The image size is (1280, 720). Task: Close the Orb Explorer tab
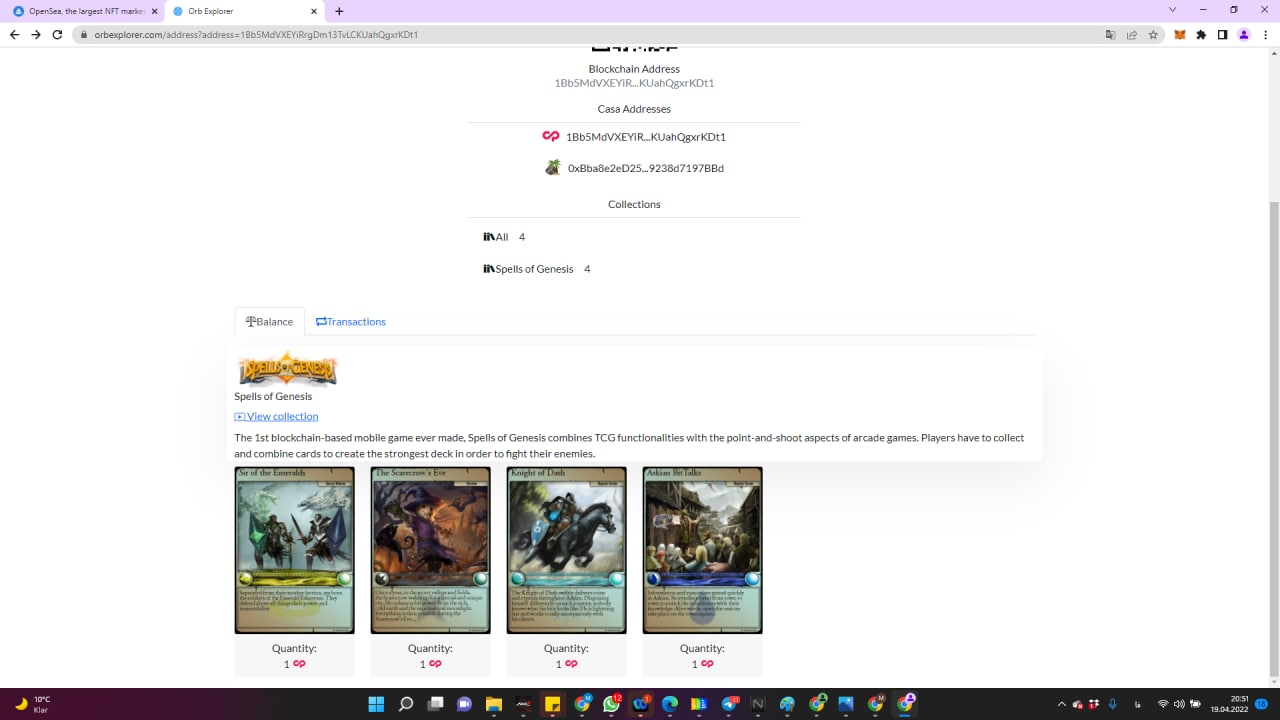click(x=314, y=11)
